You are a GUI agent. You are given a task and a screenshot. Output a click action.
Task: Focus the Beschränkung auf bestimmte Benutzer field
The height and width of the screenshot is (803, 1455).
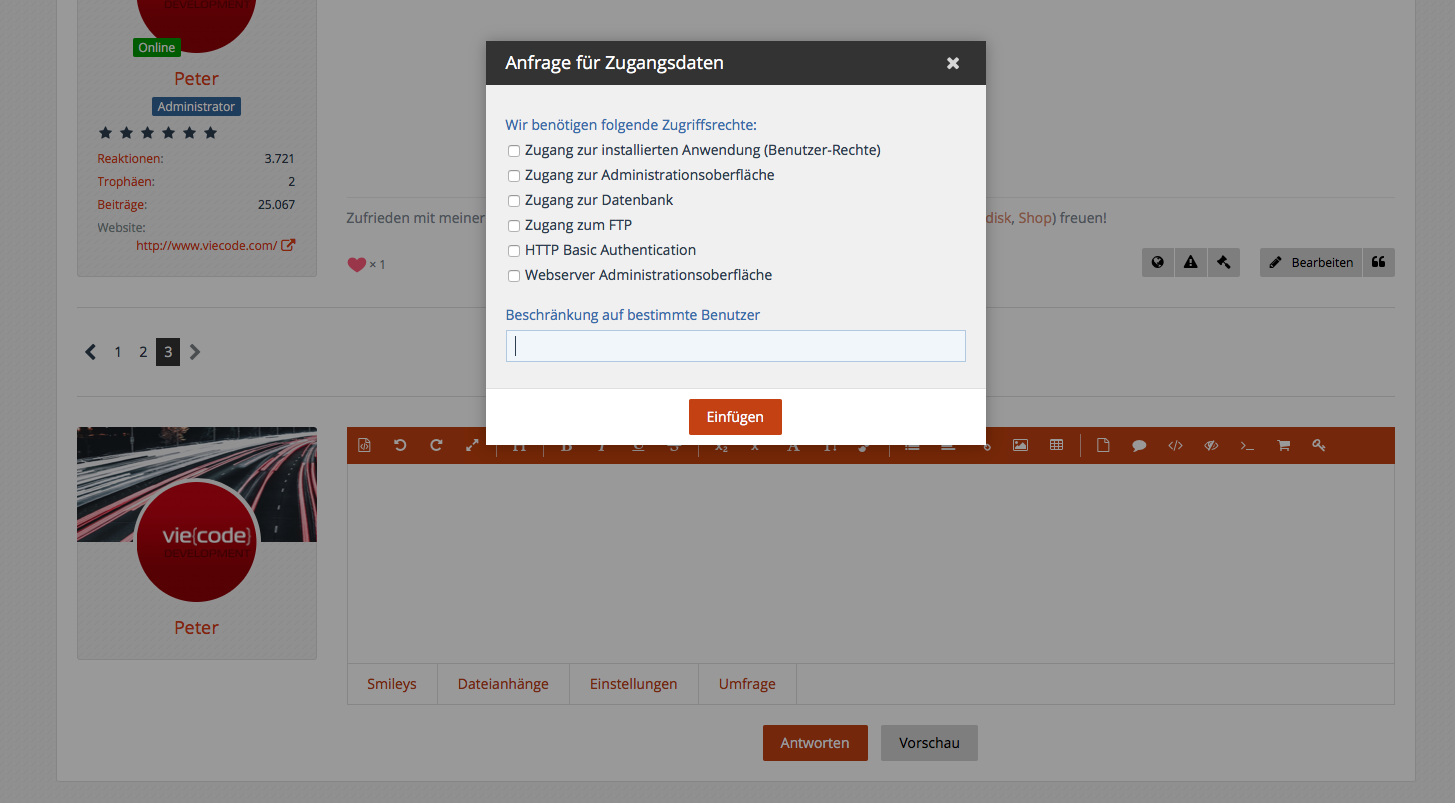coord(735,346)
